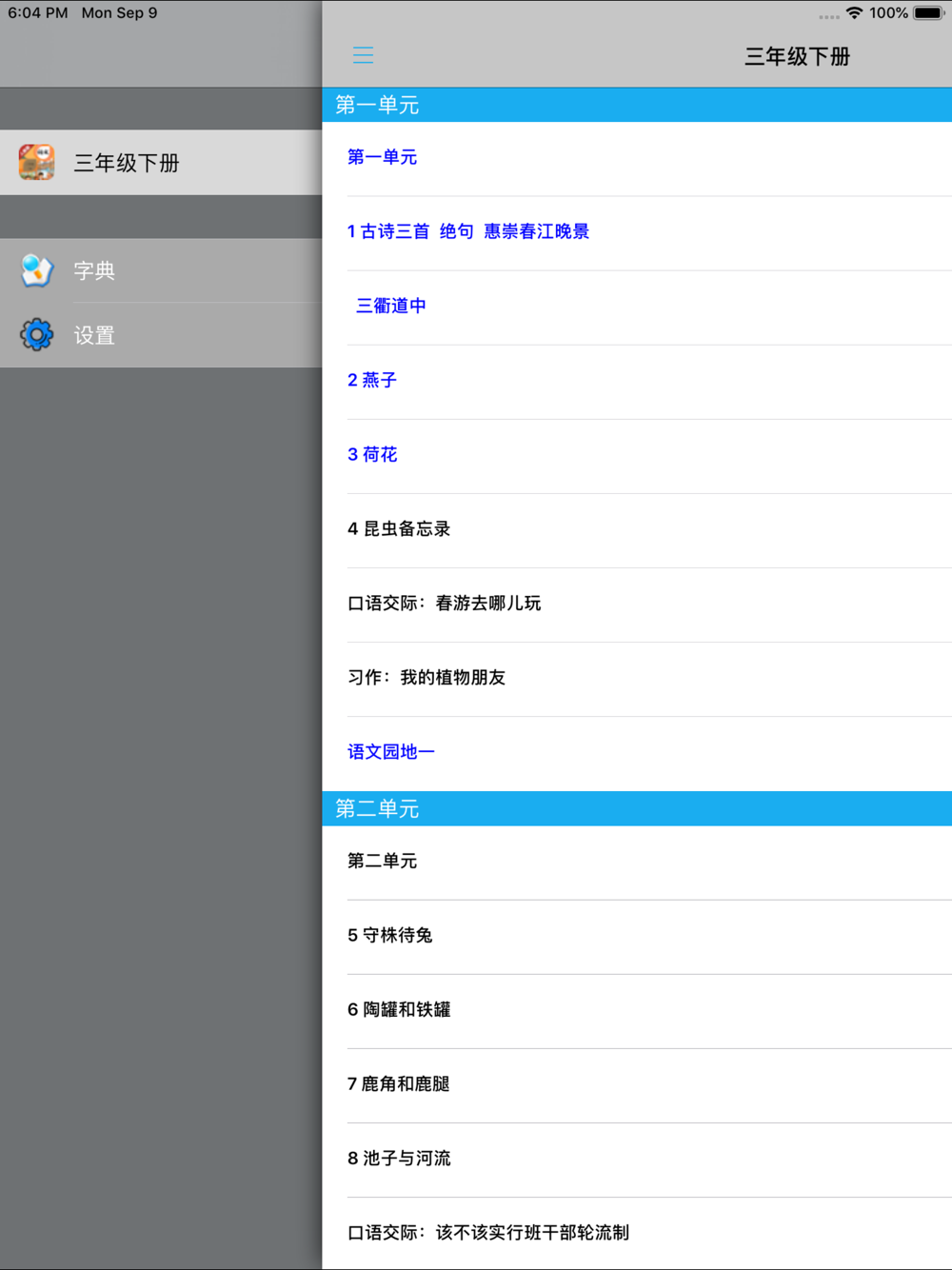Viewport: 952px width, 1270px height.
Task: Select 设置 in the sidebar
Action: click(161, 335)
